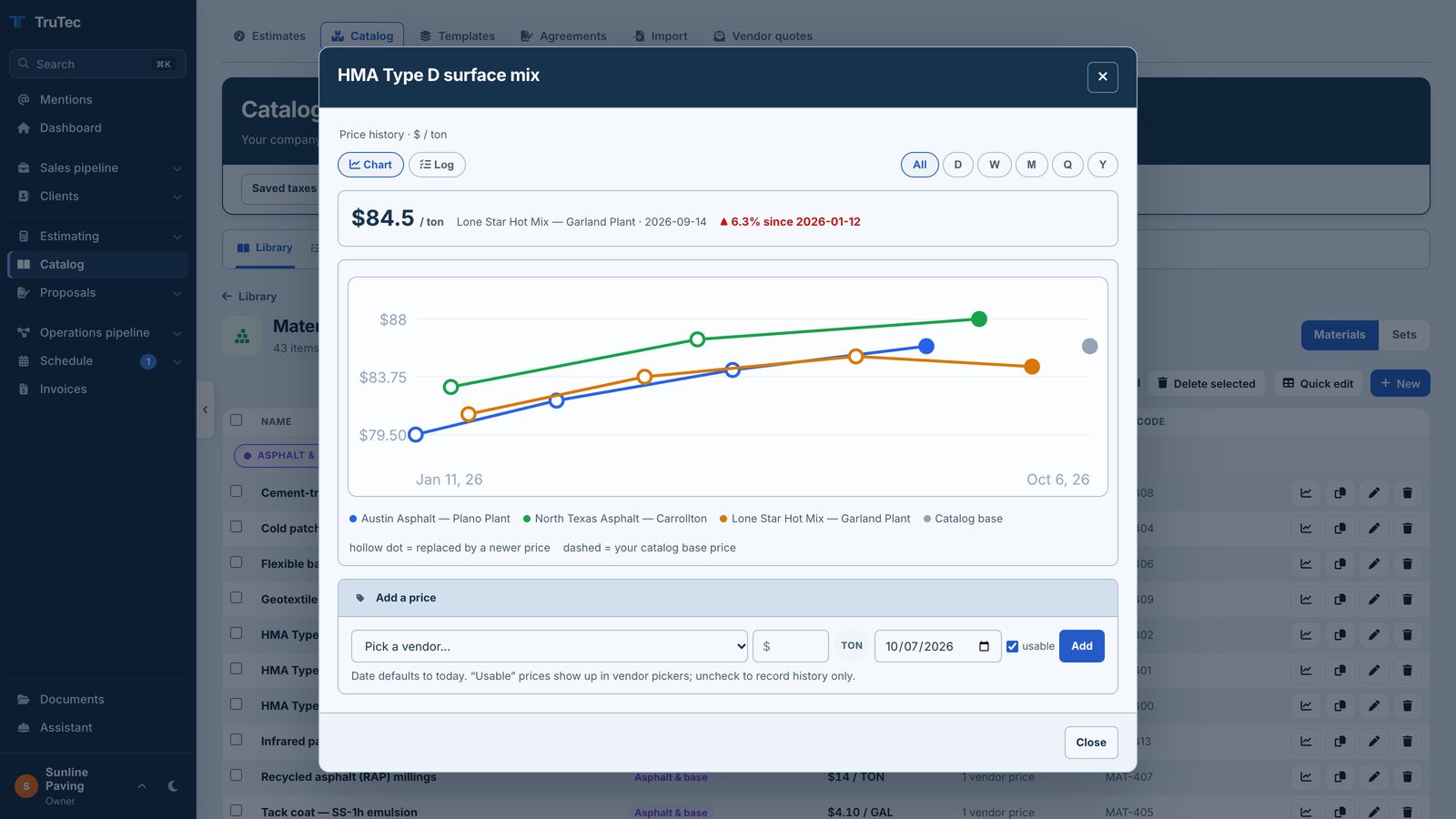Open price chart icon for Cement-treated row
The image size is (1456, 819).
[1306, 493]
